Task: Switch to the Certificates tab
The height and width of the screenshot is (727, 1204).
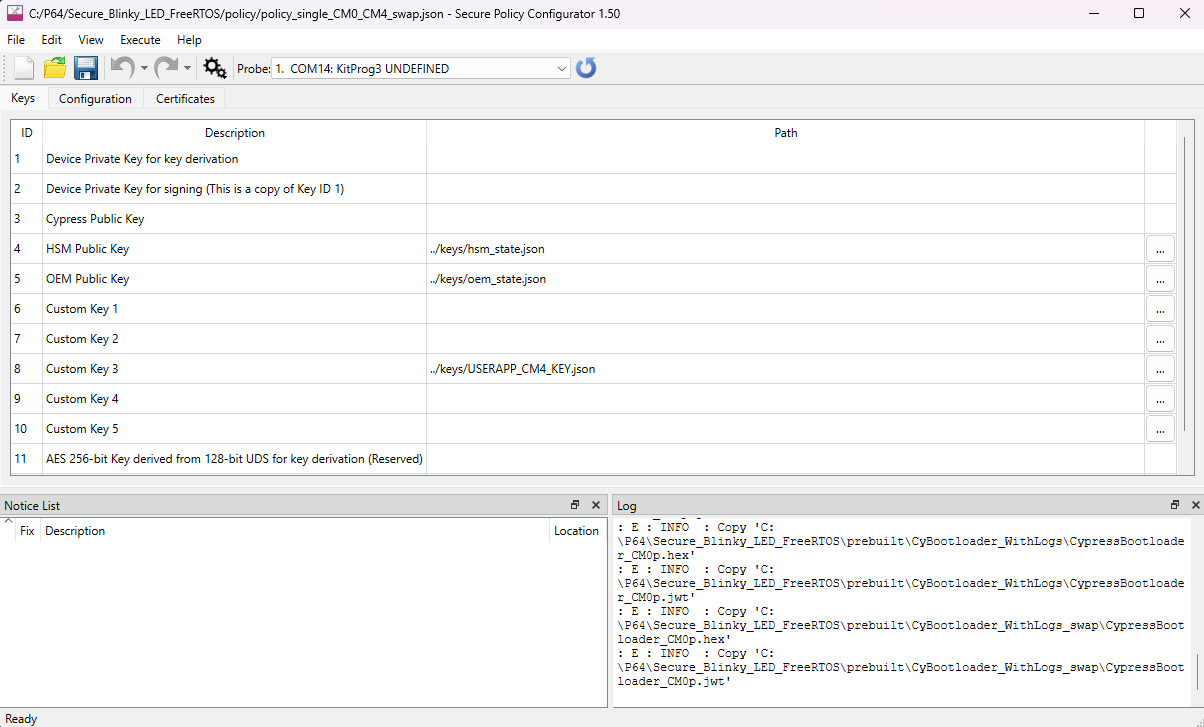Action: click(x=185, y=99)
